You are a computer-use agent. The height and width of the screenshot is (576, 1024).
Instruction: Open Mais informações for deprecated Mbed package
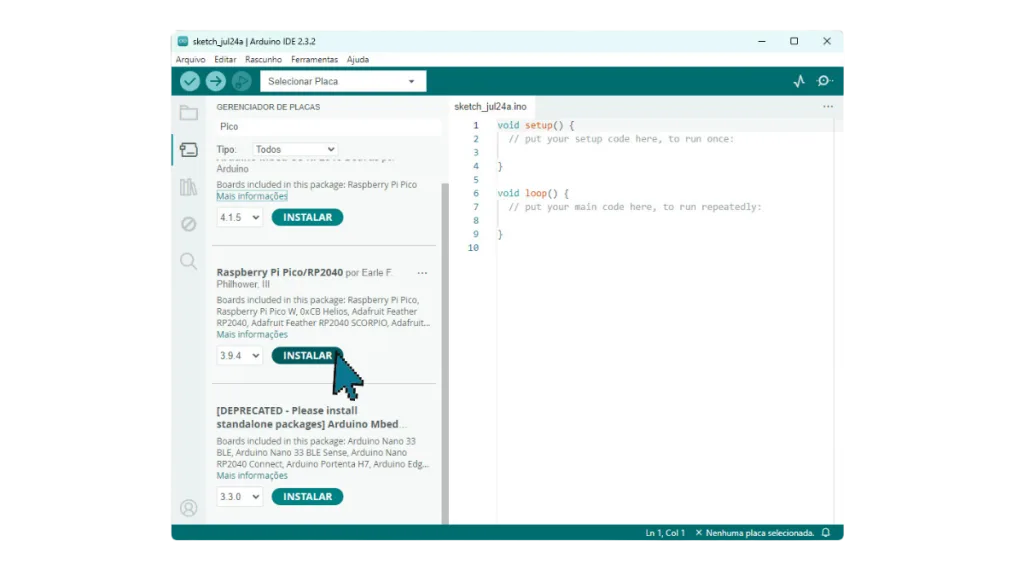(252, 476)
